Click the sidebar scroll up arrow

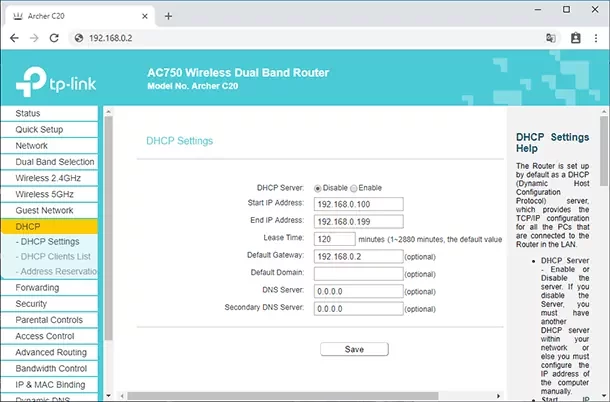(109, 112)
